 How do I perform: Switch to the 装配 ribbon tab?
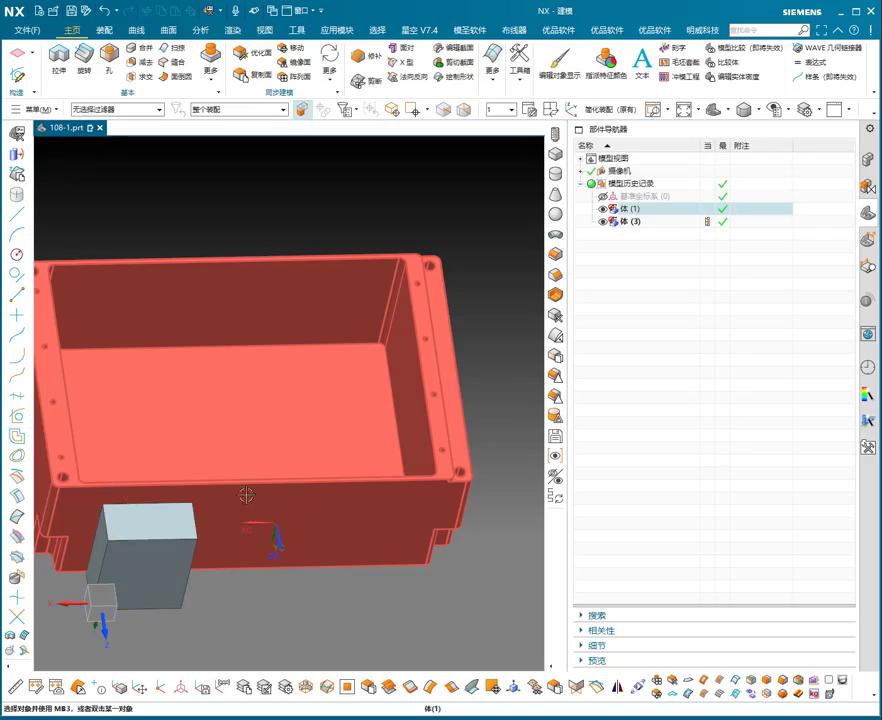pyautogui.click(x=104, y=30)
